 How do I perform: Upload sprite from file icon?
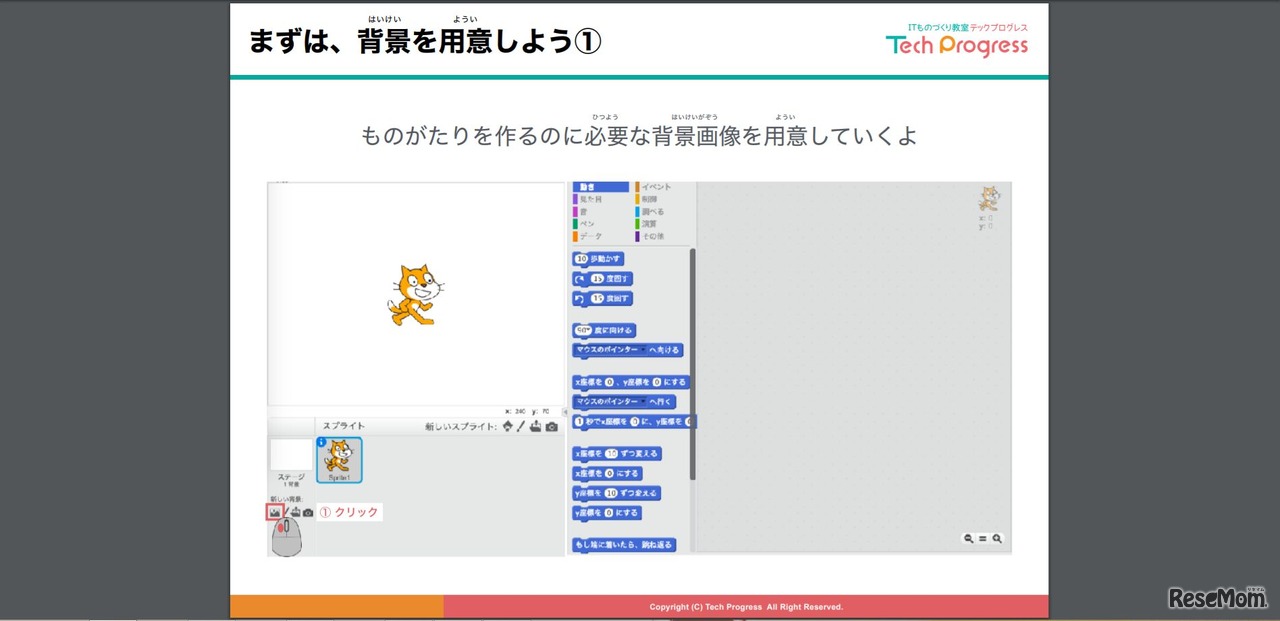point(535,427)
